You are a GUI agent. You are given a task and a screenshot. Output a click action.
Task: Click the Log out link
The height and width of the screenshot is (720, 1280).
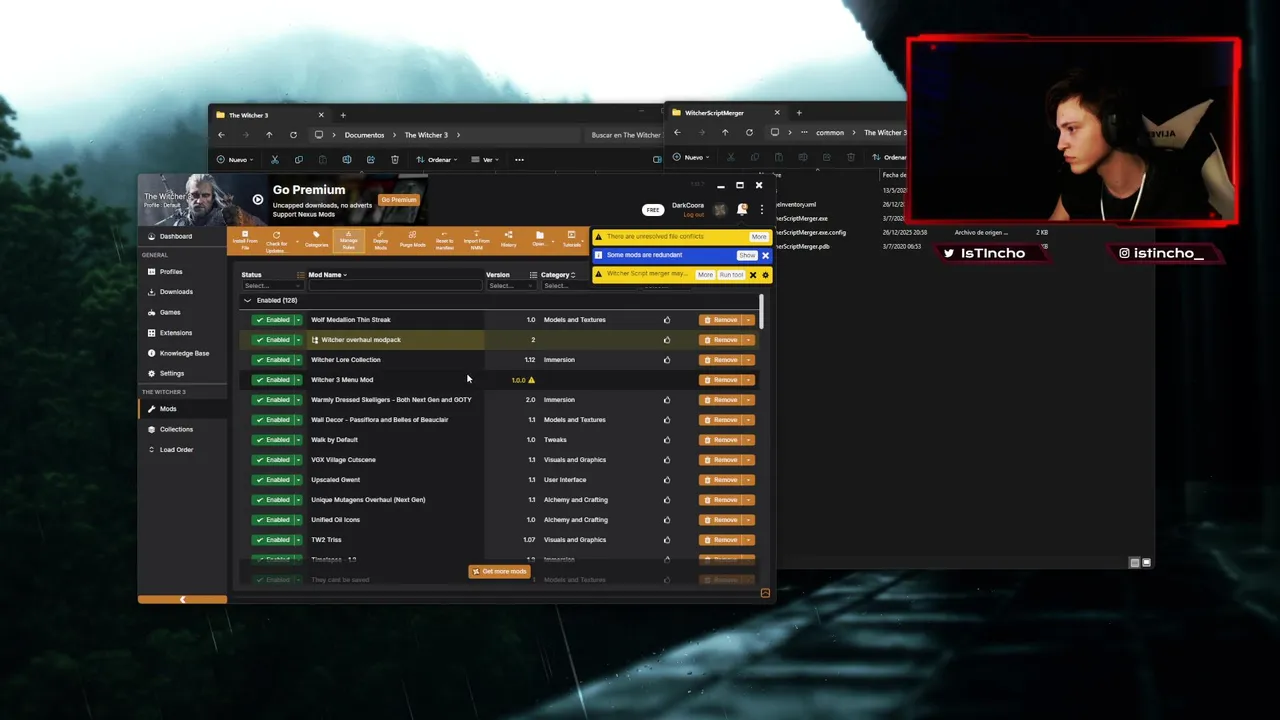[693, 214]
